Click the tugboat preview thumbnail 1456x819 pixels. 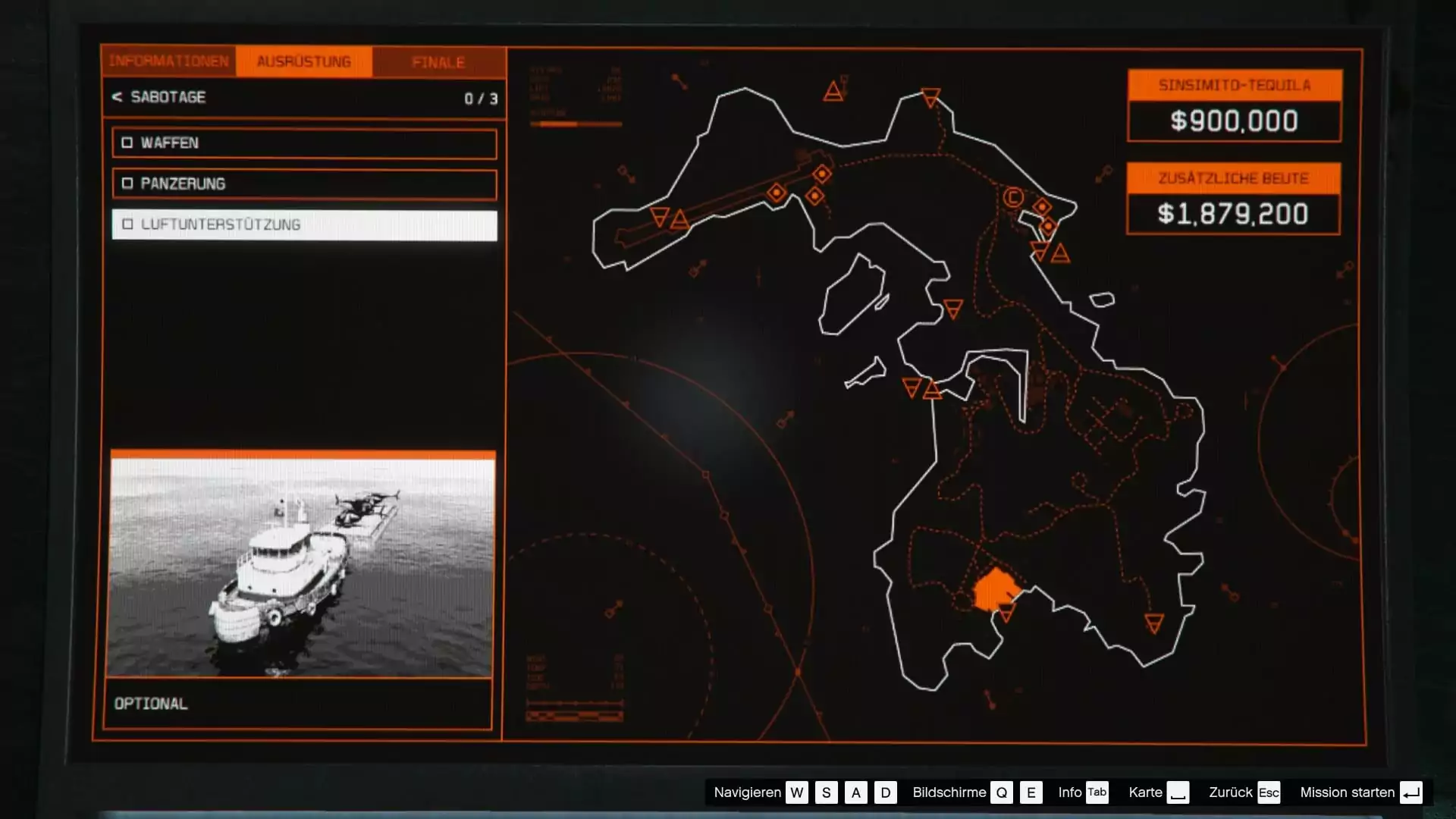[x=302, y=565]
